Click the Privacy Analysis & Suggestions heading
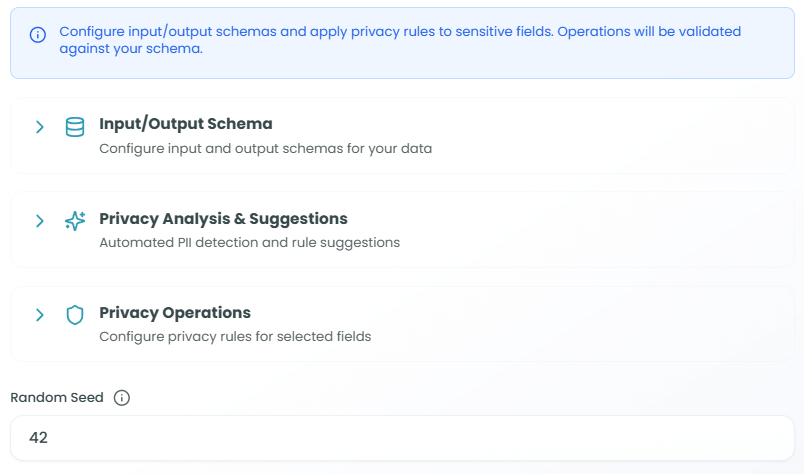Image resolution: width=804 pixels, height=474 pixels. [223, 218]
